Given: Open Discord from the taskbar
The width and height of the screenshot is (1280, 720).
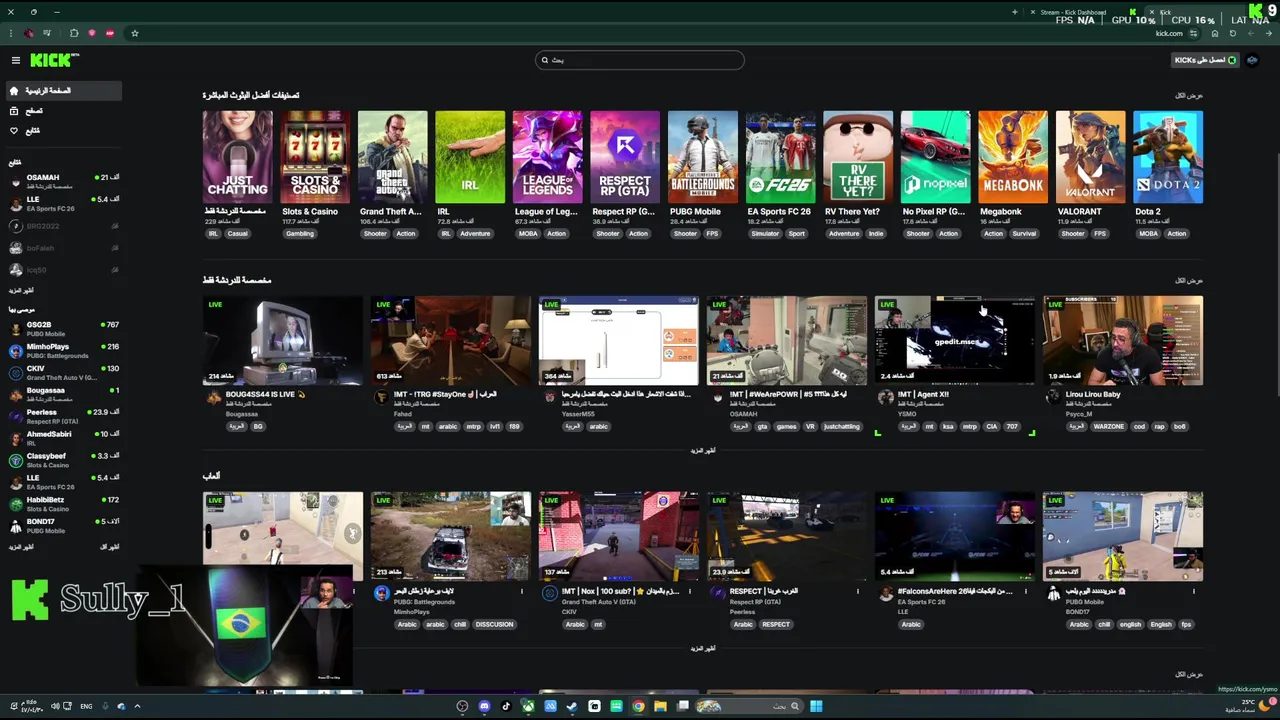Looking at the screenshot, I should point(484,706).
